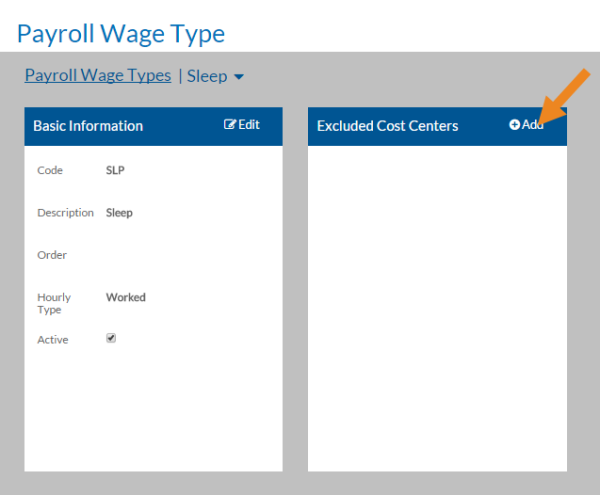
Task: Click the Payroll Wage Type page title
Action: [121, 33]
